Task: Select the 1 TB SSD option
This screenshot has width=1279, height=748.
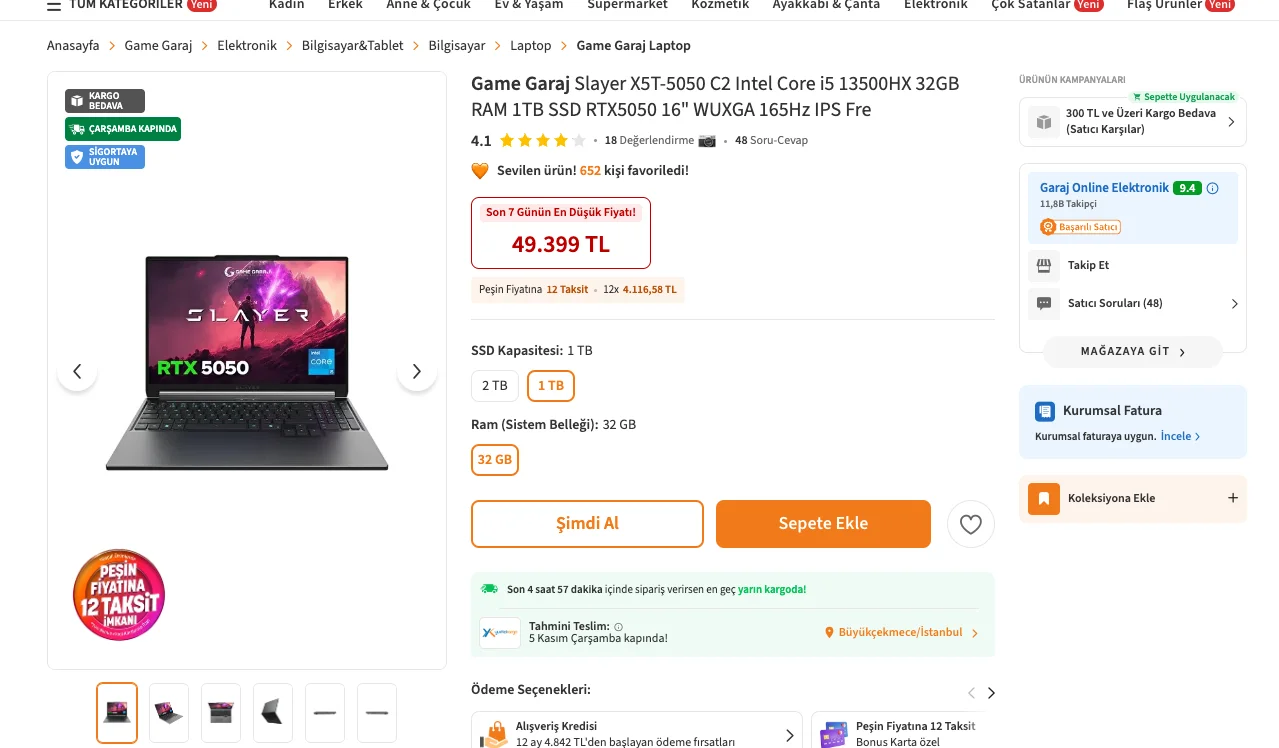Action: point(551,385)
